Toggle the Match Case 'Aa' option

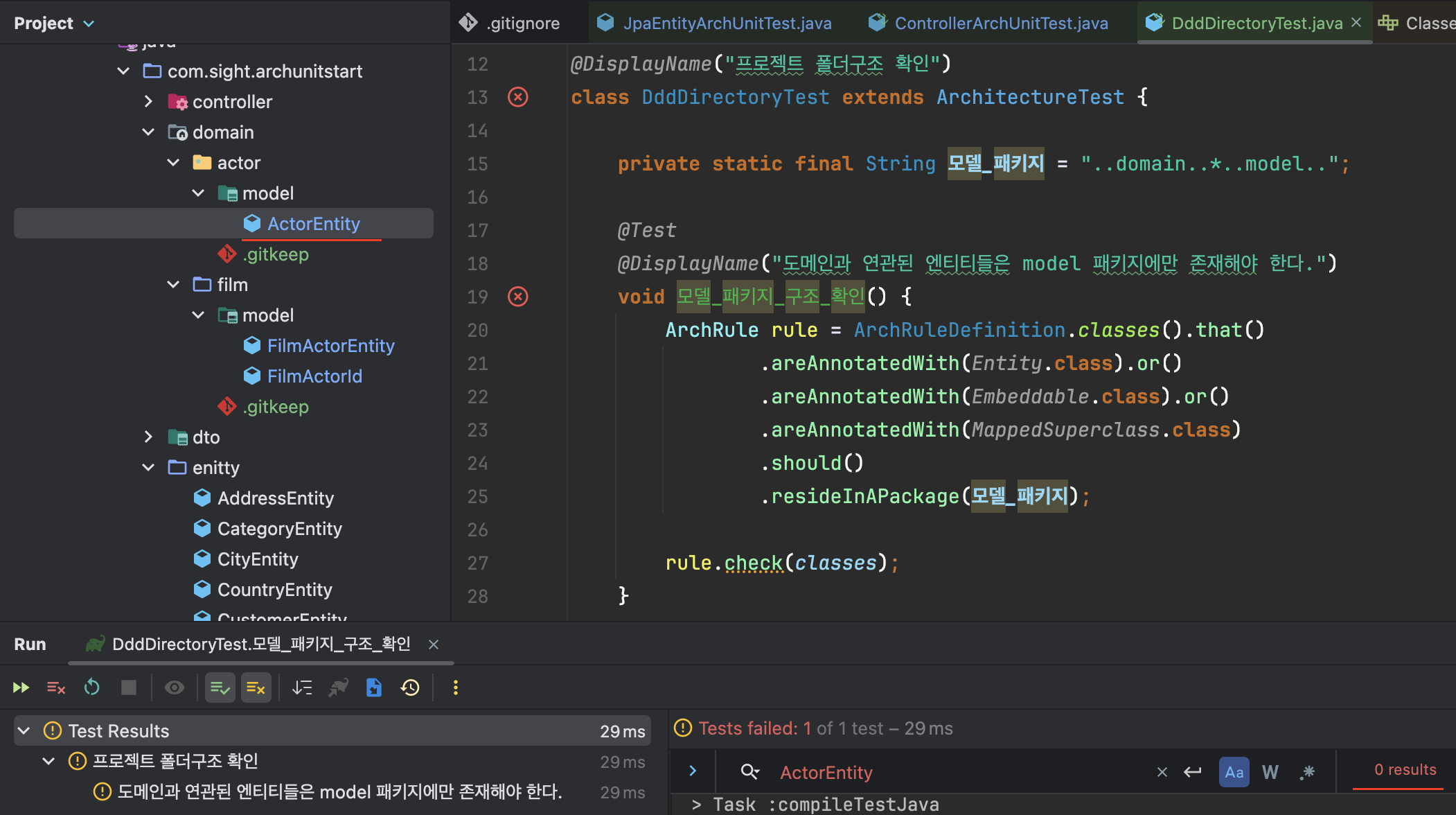(x=1234, y=772)
